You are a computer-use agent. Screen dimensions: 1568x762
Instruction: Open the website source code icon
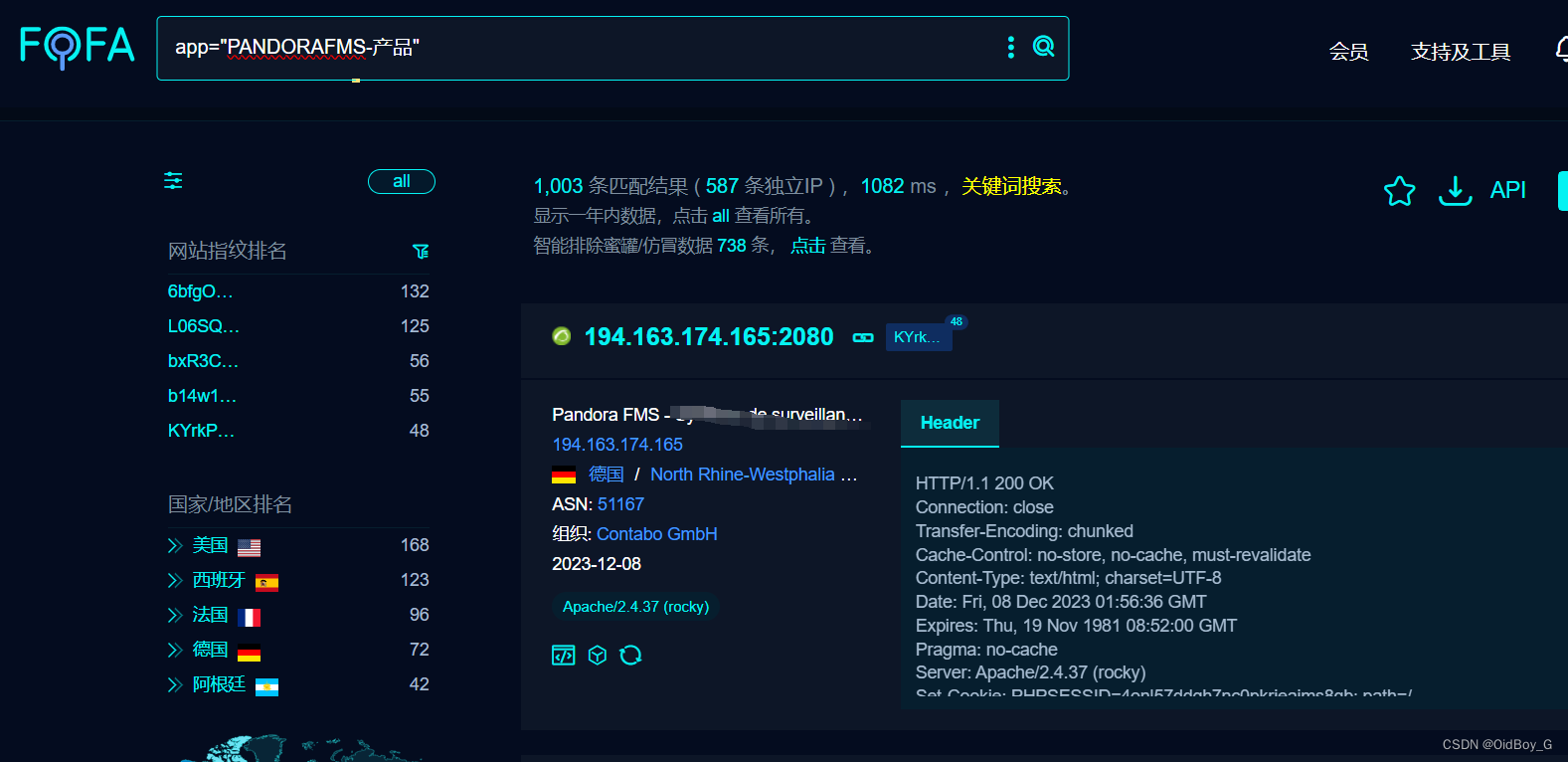564,655
